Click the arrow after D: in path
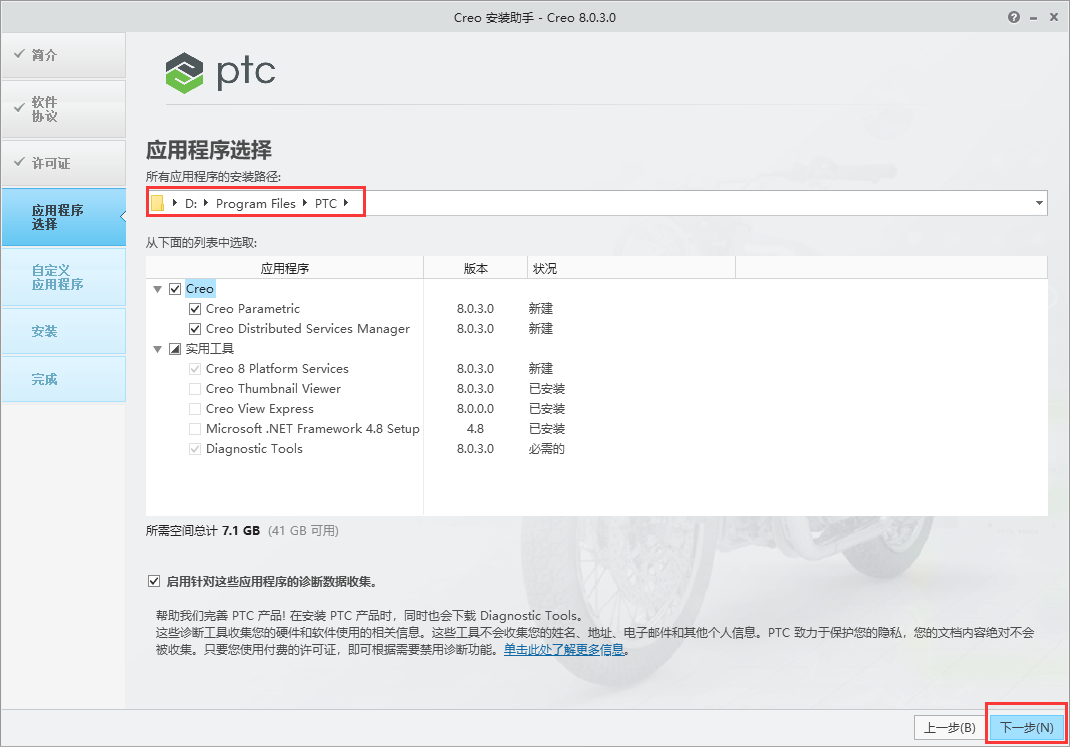The image size is (1070, 747). (205, 203)
